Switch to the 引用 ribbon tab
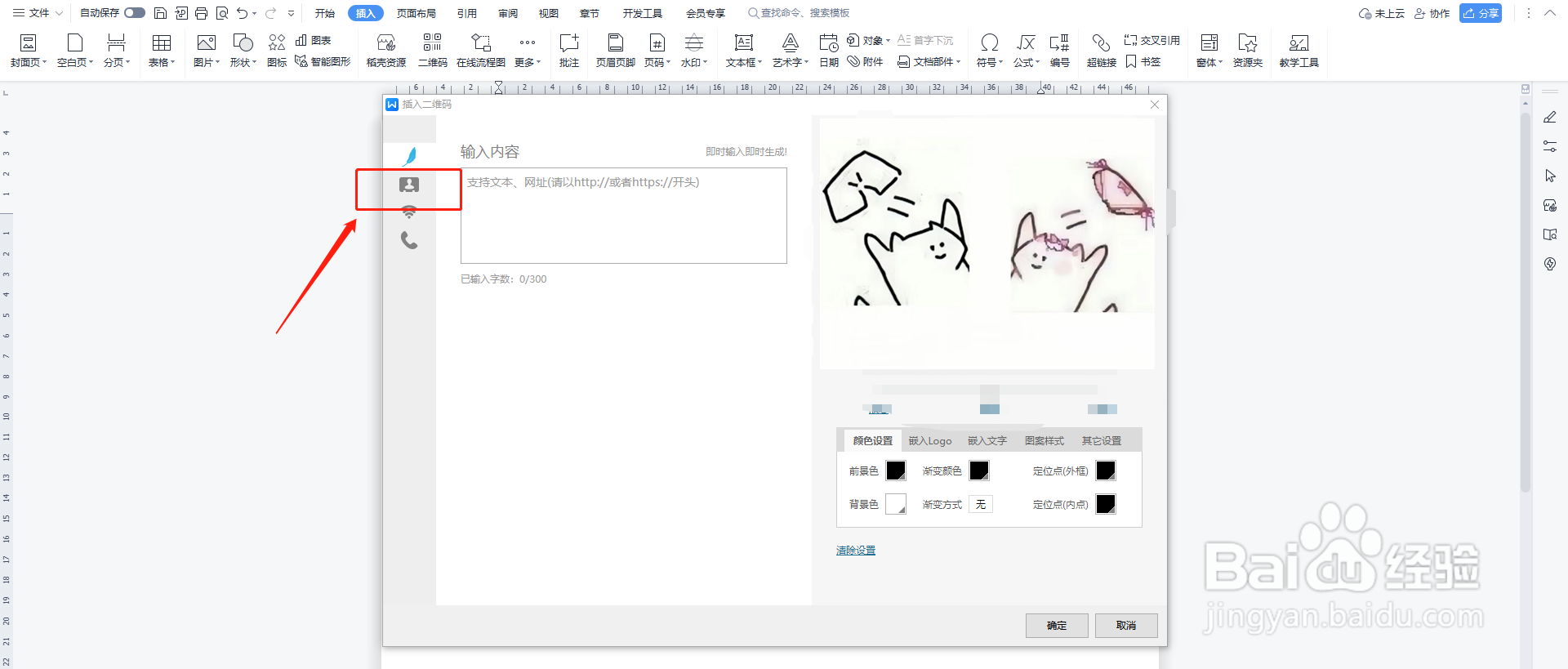Screen dimensions: 1568x669 [467, 13]
